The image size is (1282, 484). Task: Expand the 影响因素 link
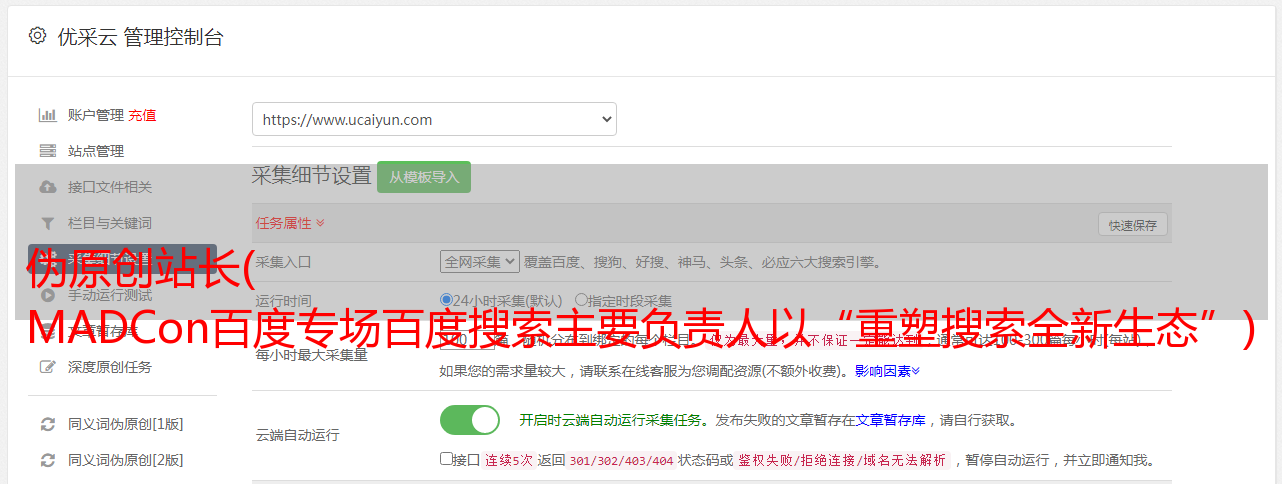pyautogui.click(x=887, y=371)
